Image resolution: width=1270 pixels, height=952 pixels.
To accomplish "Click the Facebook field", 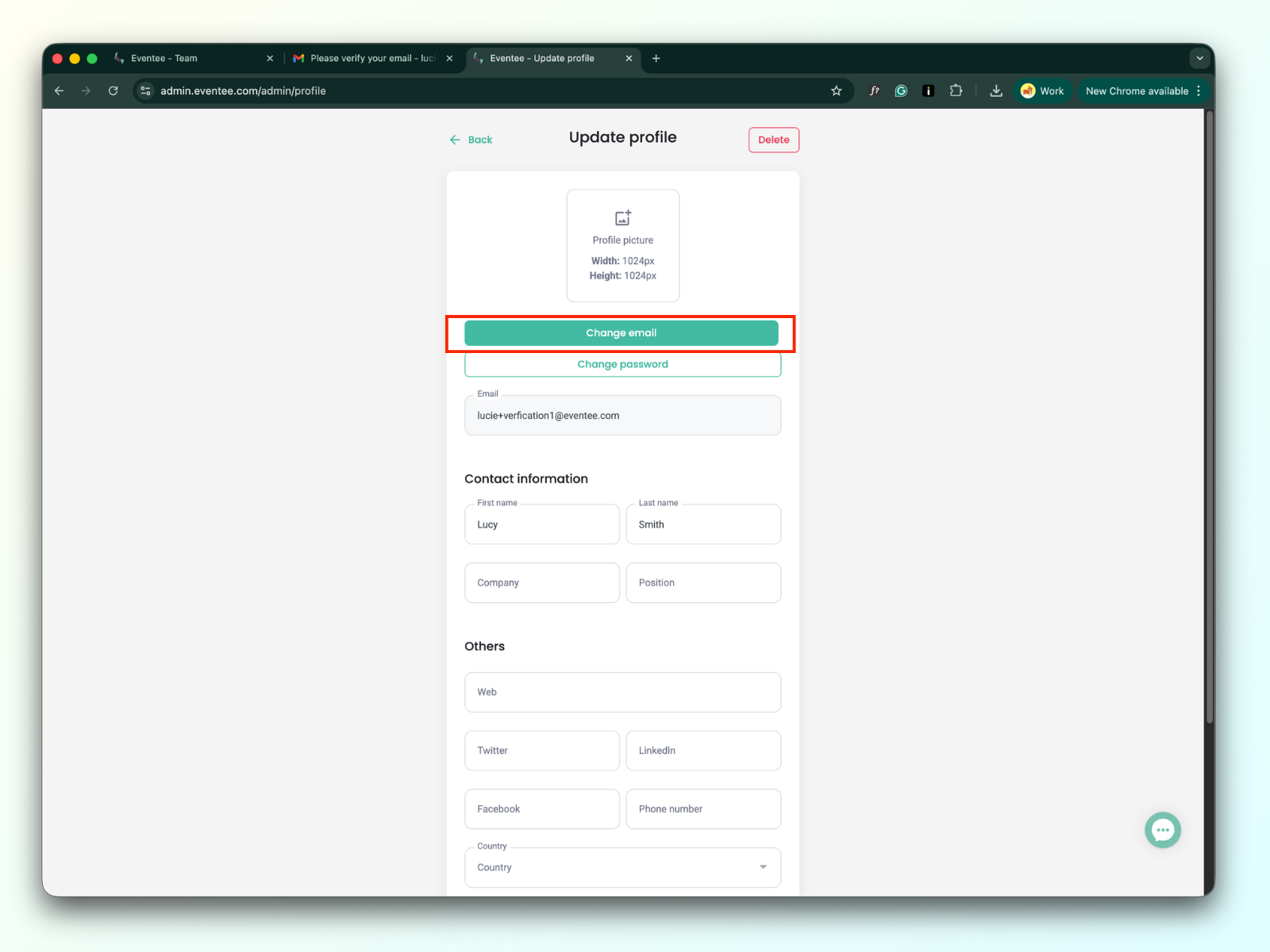I will click(542, 809).
